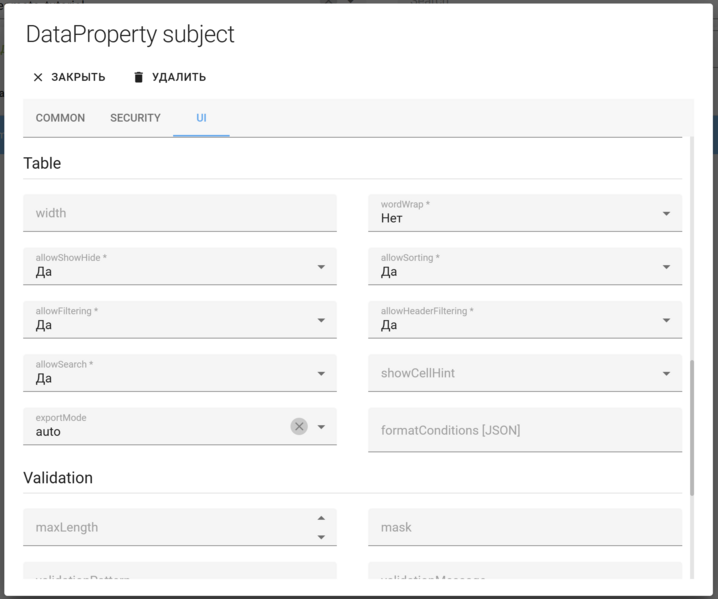Open the allowSorting dropdown
The height and width of the screenshot is (599, 718).
tap(666, 267)
